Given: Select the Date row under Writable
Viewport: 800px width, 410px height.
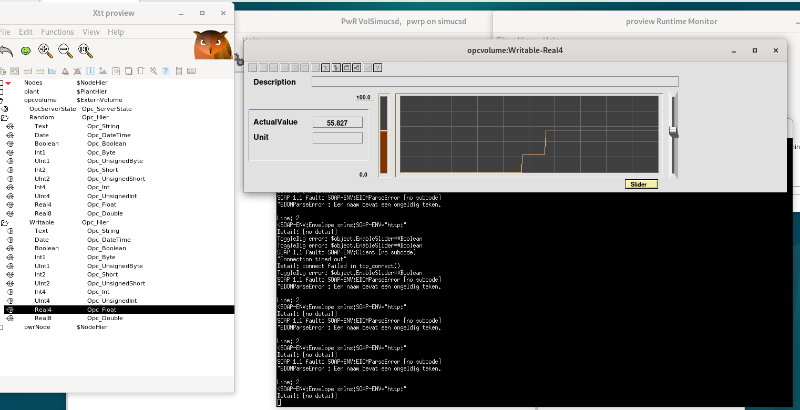Looking at the screenshot, I should click(117, 240).
